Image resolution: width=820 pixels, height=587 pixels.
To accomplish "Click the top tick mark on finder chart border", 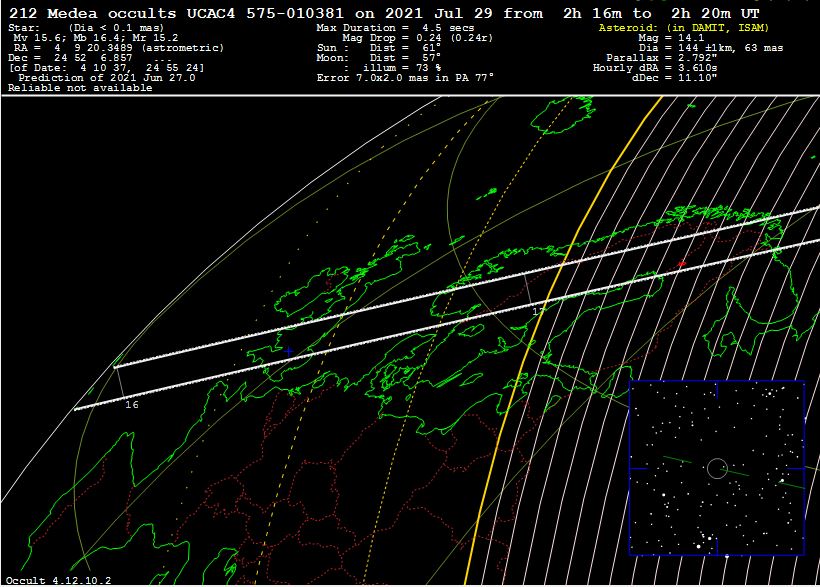I will (717, 389).
